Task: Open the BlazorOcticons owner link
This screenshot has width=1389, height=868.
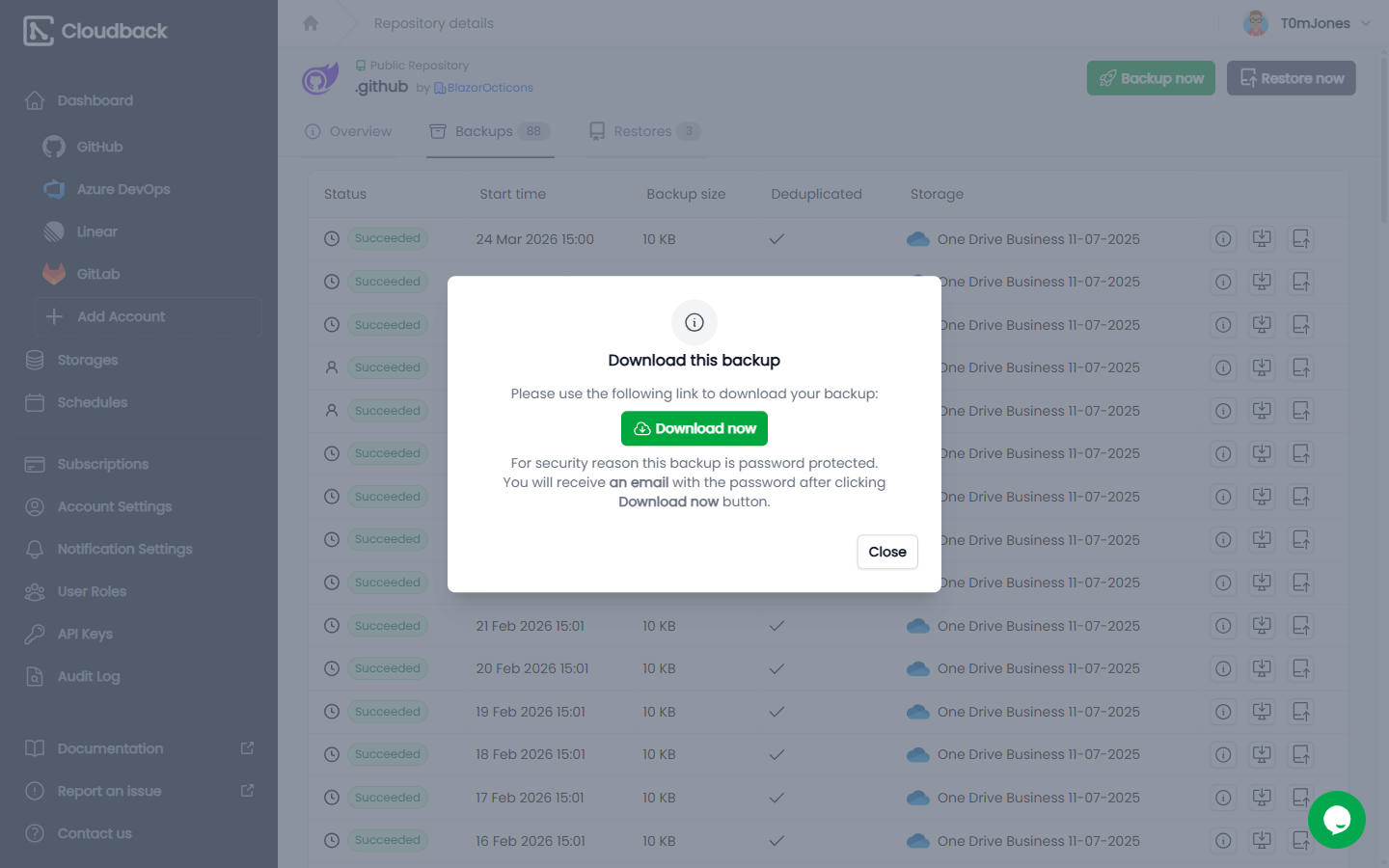Action: (x=483, y=88)
